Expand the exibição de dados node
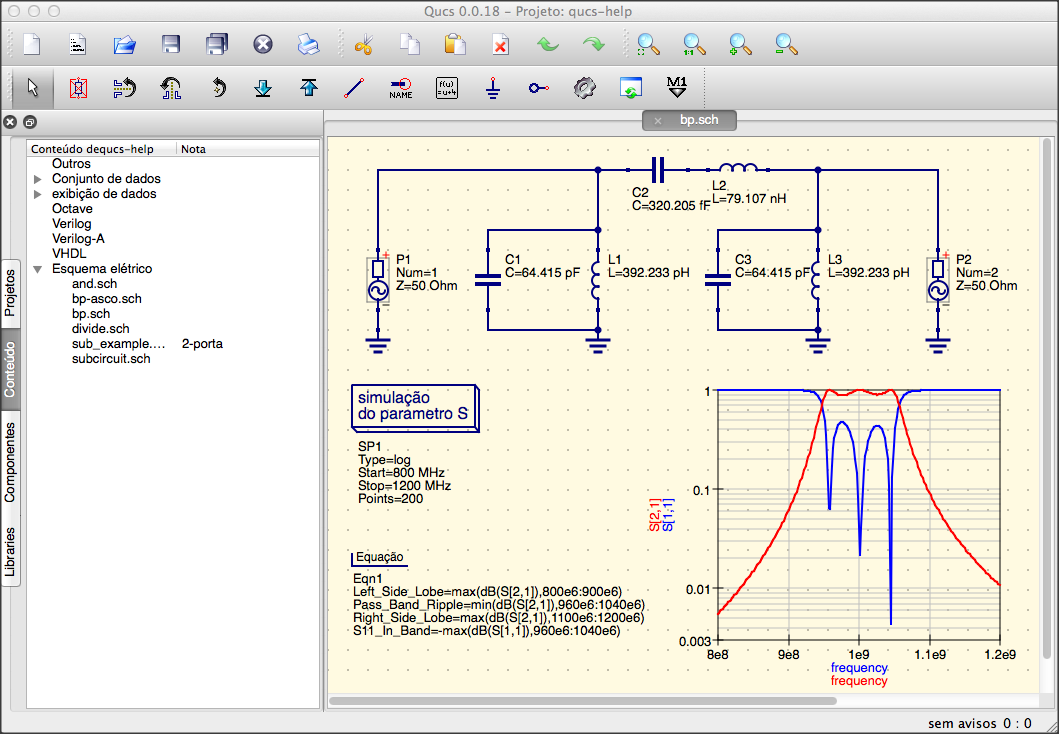Screen dimensions: 1059x734 tap(38, 194)
